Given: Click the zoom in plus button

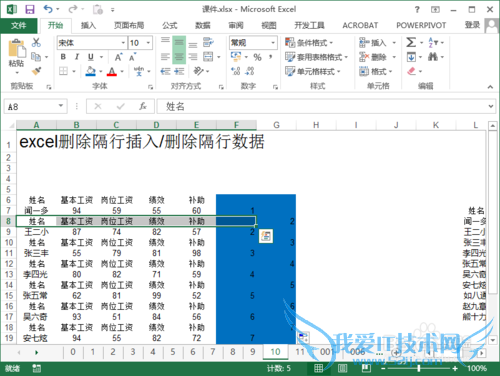Looking at the screenshot, I should tap(455, 368).
